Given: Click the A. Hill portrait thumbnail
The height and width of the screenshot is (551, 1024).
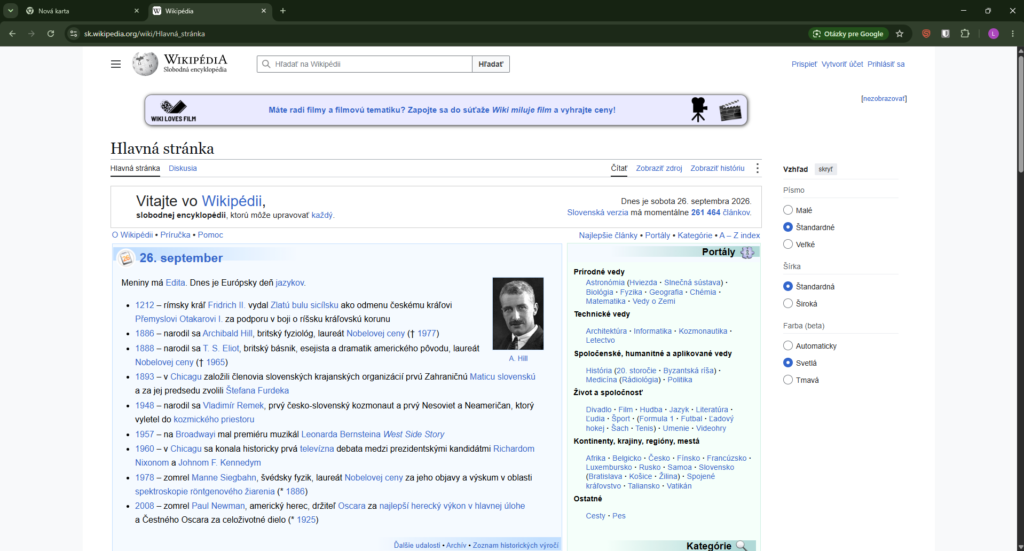Looking at the screenshot, I should click(x=518, y=313).
